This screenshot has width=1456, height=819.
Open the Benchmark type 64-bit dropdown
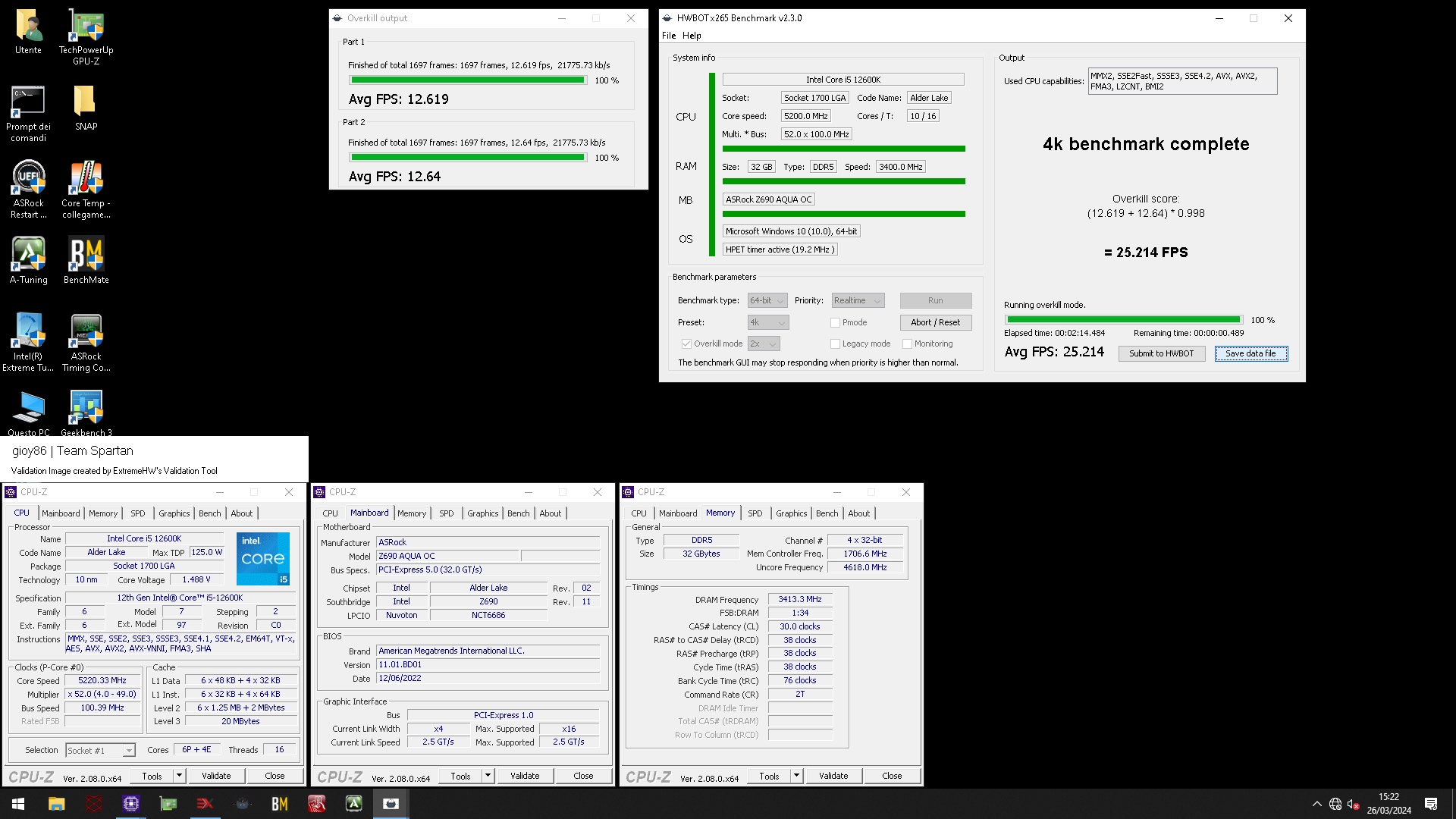coord(767,300)
